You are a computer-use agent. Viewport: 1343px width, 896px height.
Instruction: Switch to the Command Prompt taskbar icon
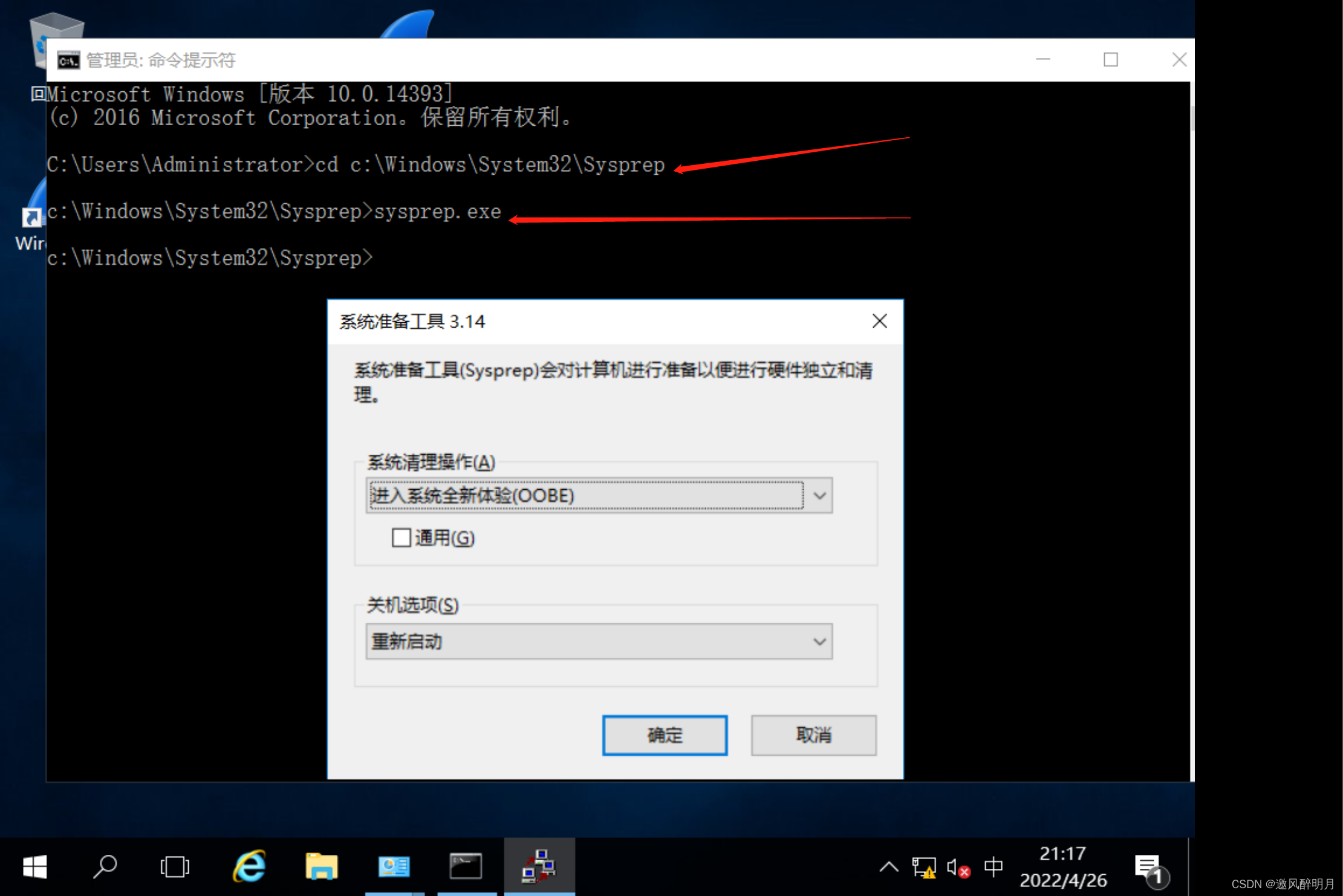point(466,867)
